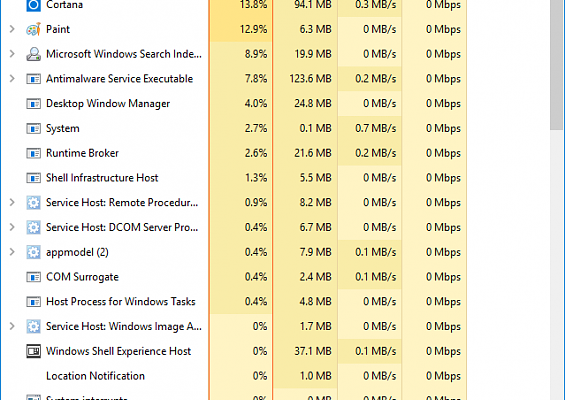The width and height of the screenshot is (565, 400).
Task: Expand Service Host: Windows Image group
Action: pos(12,326)
